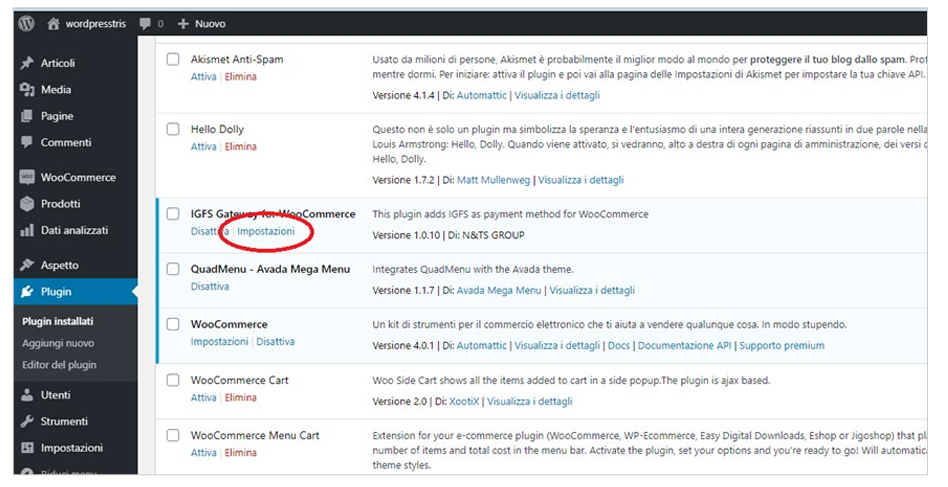The image size is (948, 487).
Task: Open the Strumenti menu
Action: (64, 422)
